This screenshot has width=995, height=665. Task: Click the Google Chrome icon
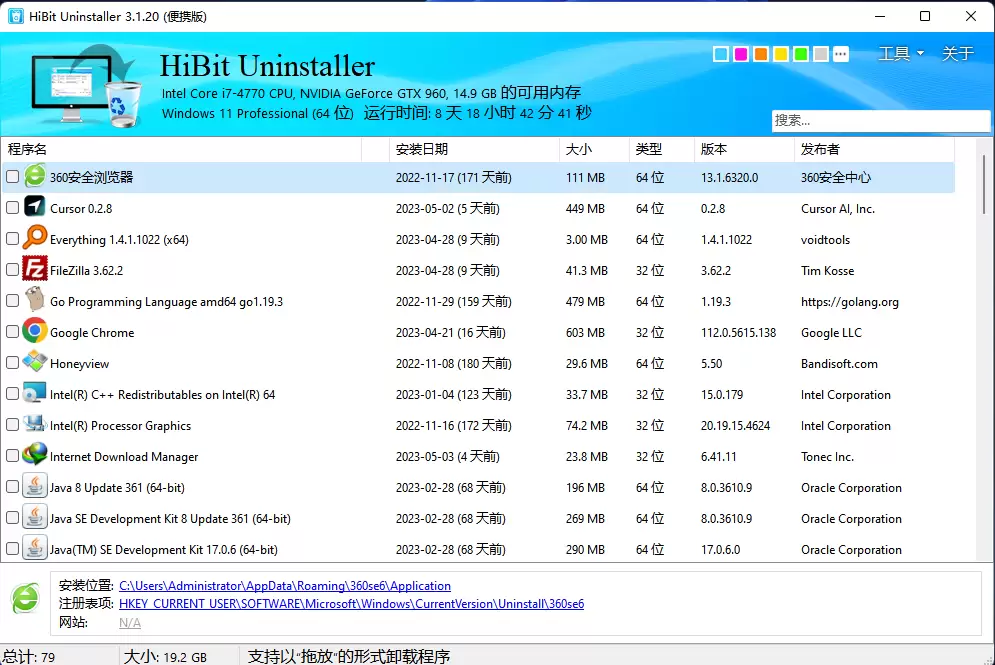[x=35, y=331]
